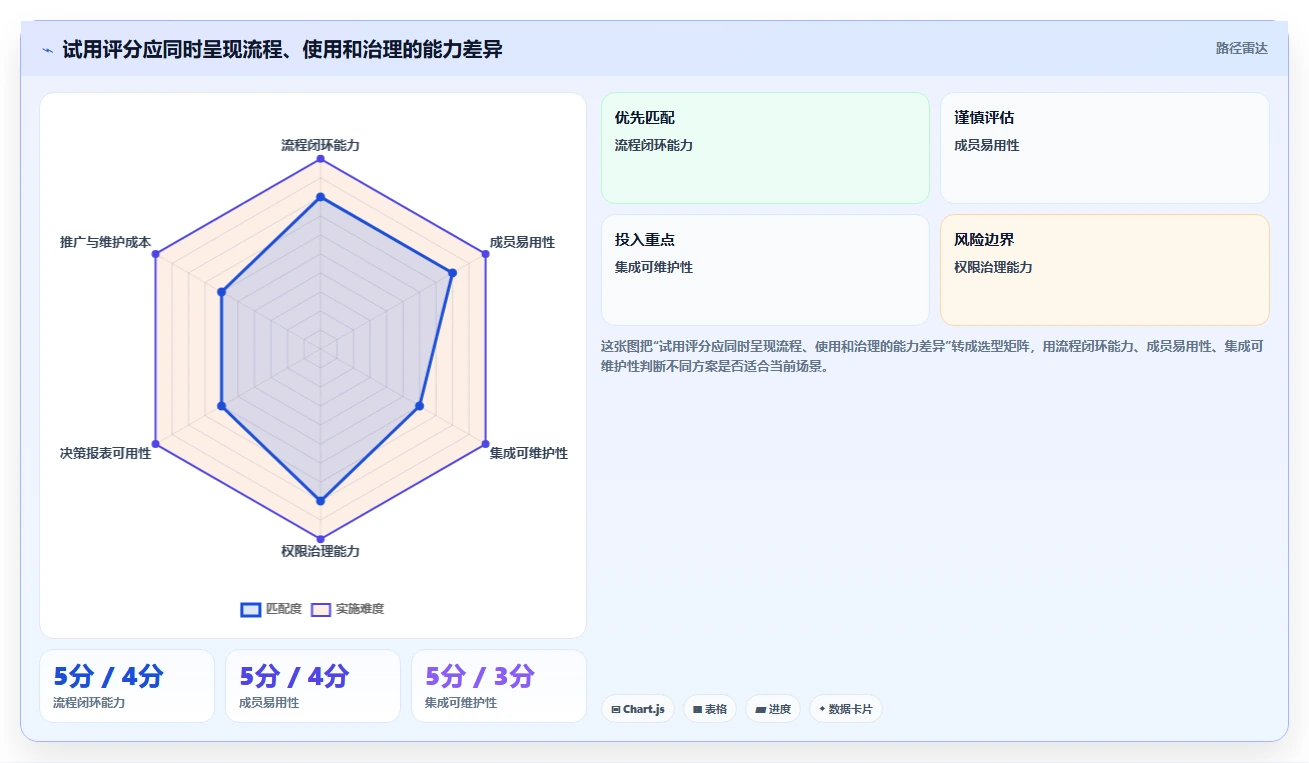Image resolution: width=1309 pixels, height=763 pixels.
Task: Click the 集成可维护性 text in 投入重点 card
Action: pyautogui.click(x=654, y=267)
